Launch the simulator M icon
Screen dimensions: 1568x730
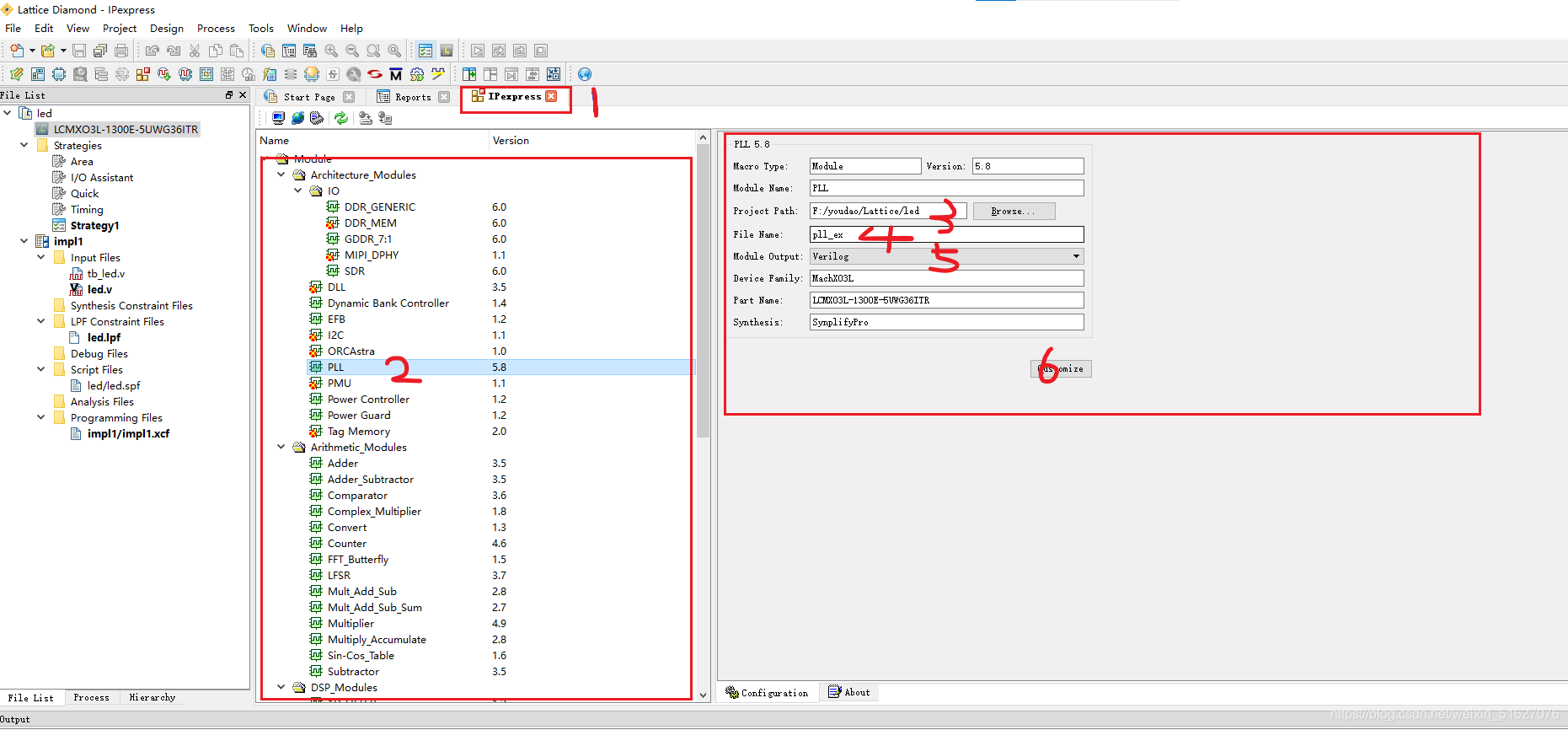[396, 74]
